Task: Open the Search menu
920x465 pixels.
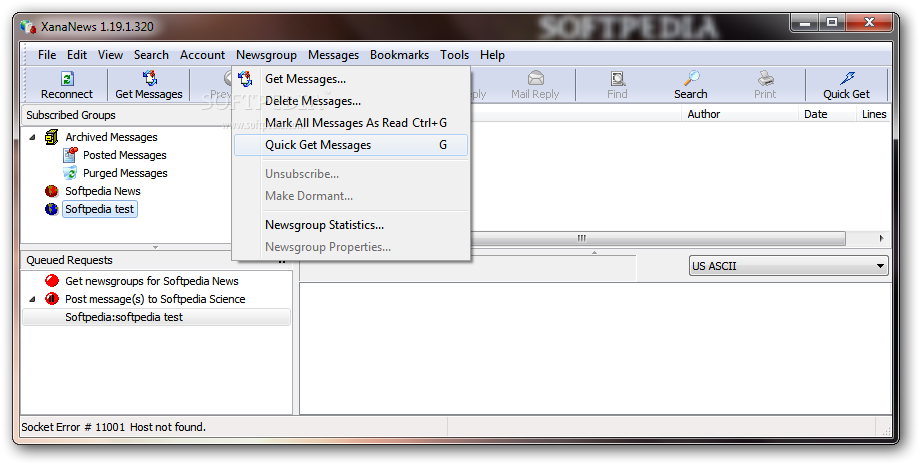Action: pyautogui.click(x=151, y=55)
